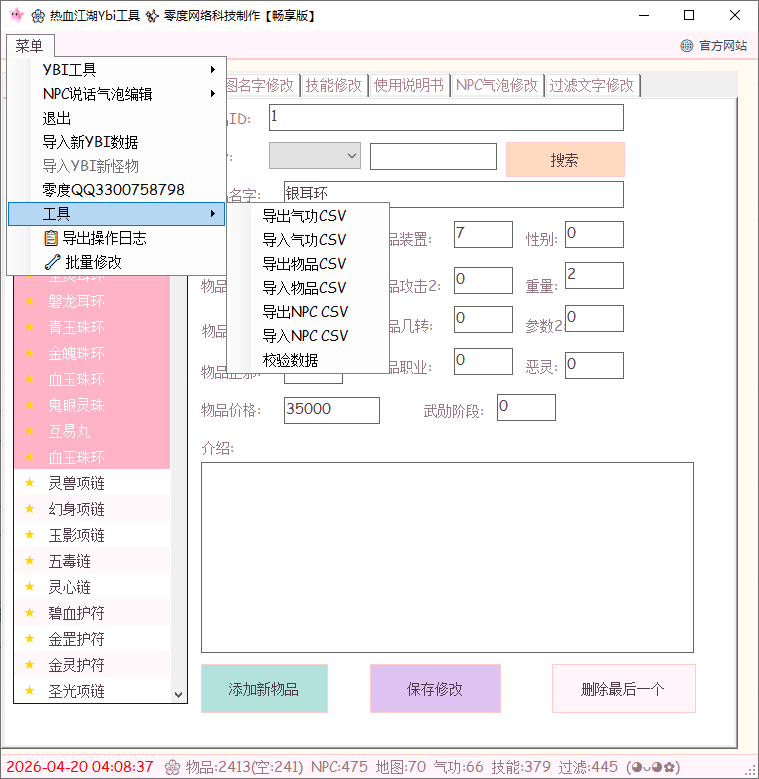This screenshot has width=759, height=779.
Task: Switch to the 技能修改 tab
Action: 334,85
